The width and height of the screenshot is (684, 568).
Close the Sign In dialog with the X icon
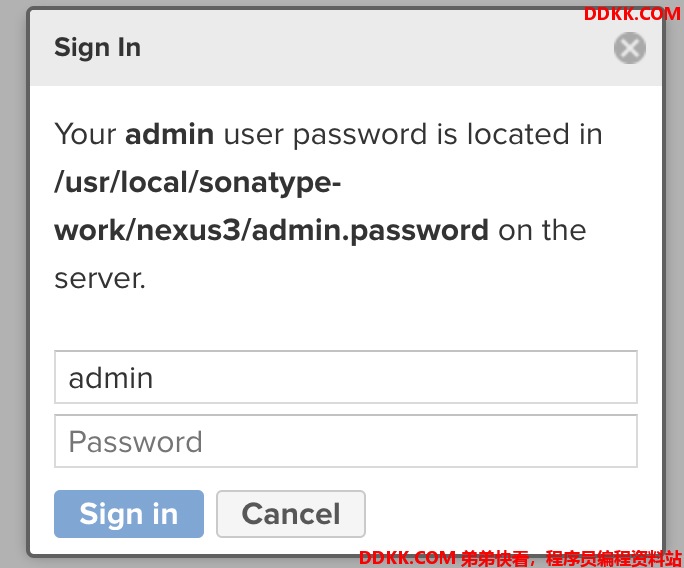[629, 48]
